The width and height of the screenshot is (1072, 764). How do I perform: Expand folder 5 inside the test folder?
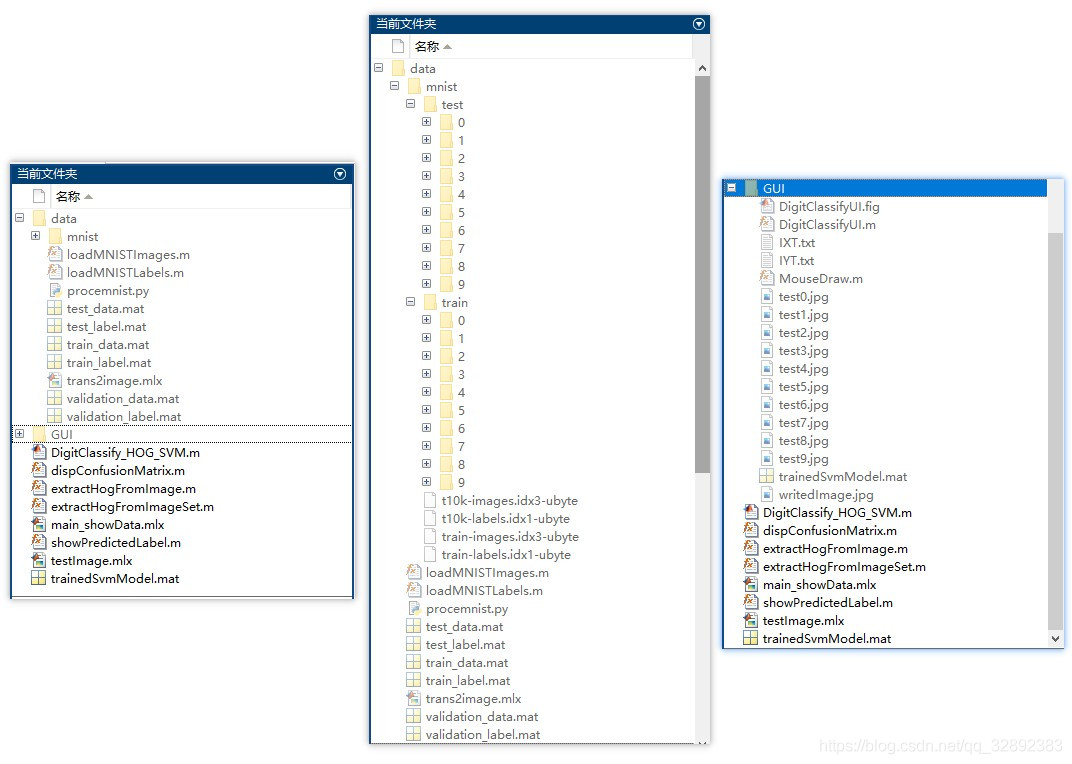tap(427, 211)
